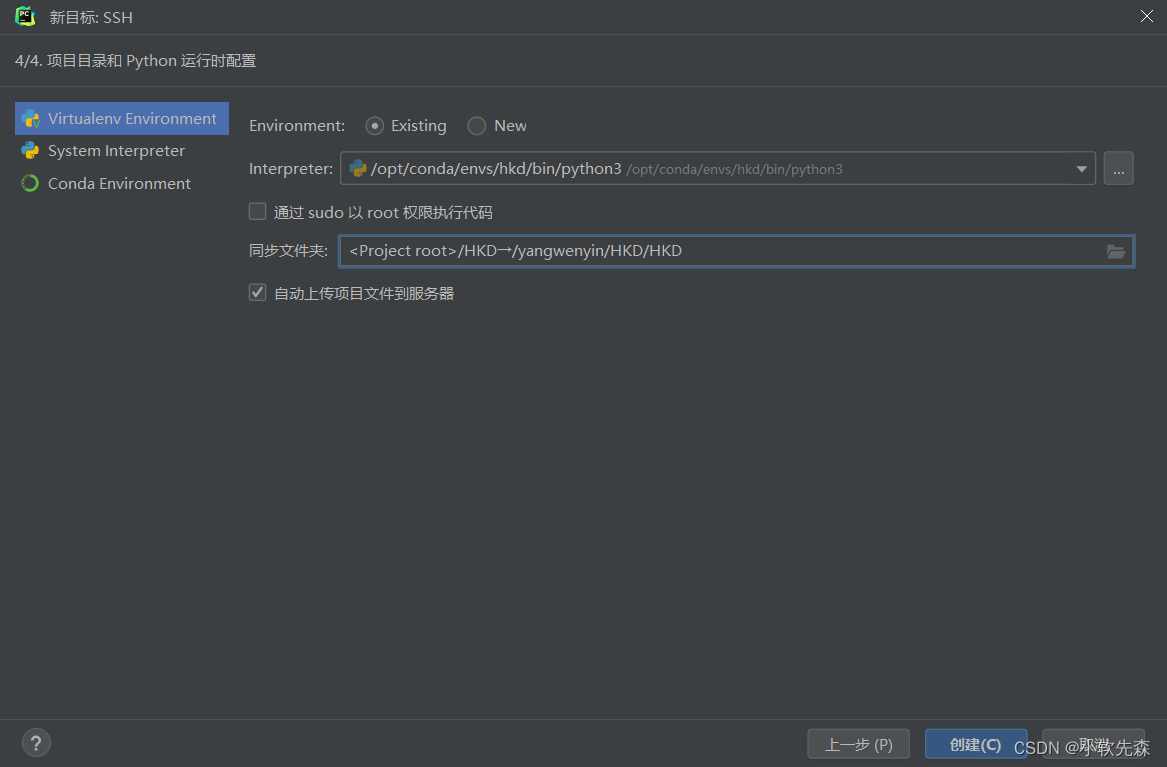Click the 上一步 (P) previous button
The width and height of the screenshot is (1167, 767).
[858, 745]
